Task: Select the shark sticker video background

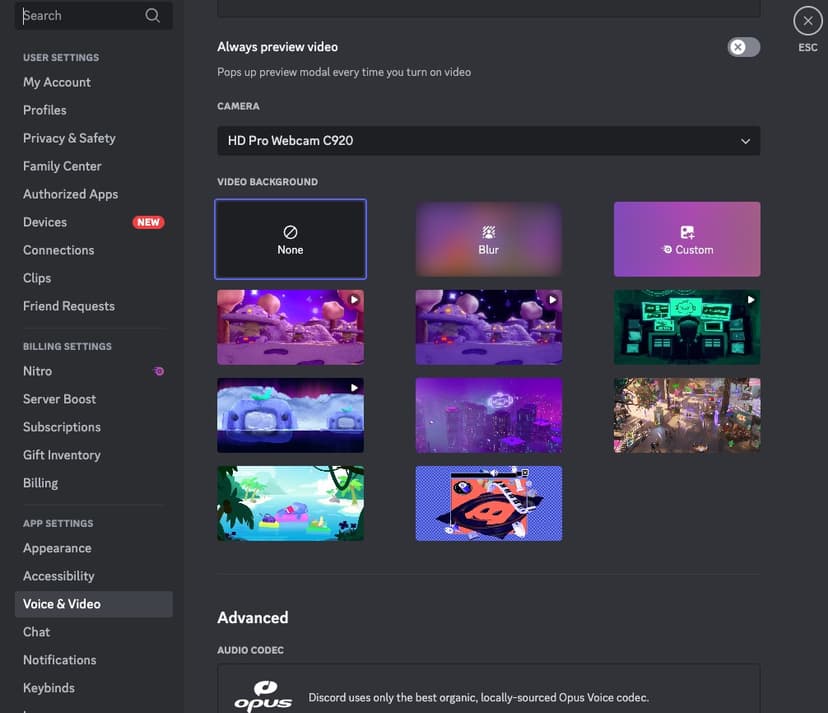Action: (488, 503)
